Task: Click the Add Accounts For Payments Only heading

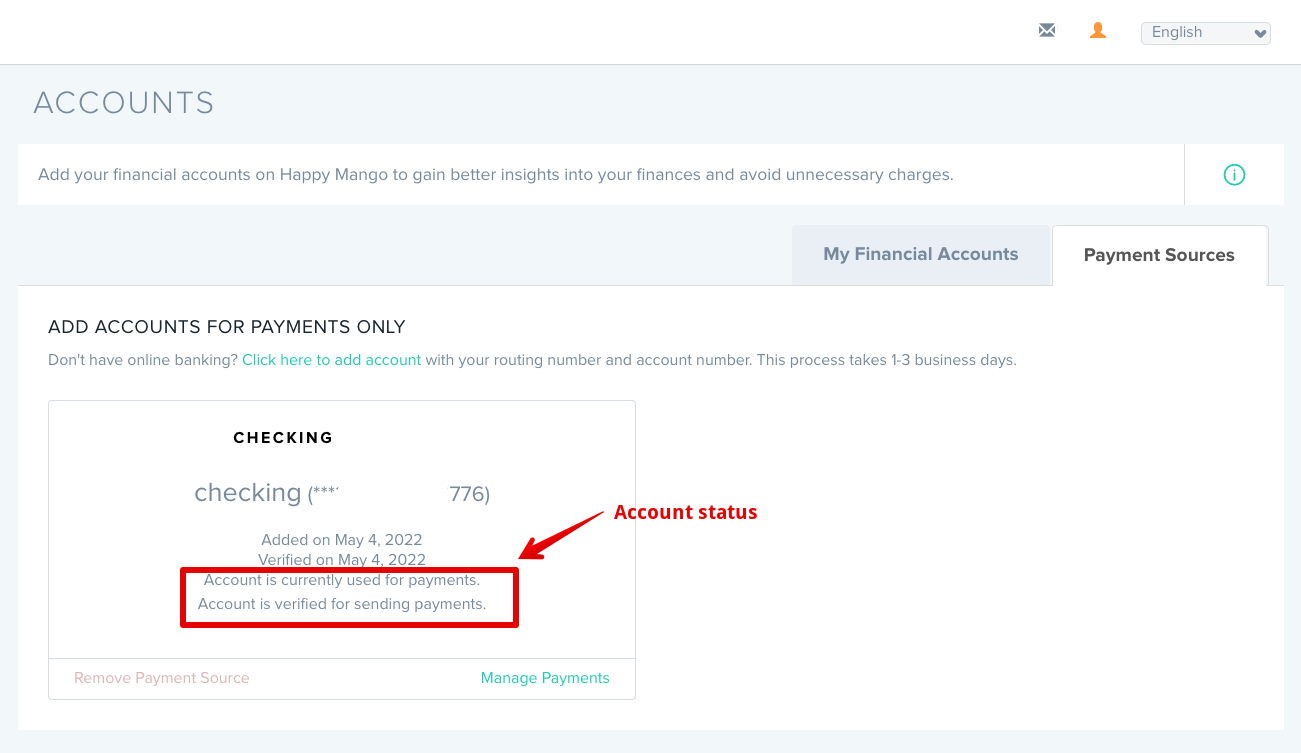Action: [x=227, y=327]
